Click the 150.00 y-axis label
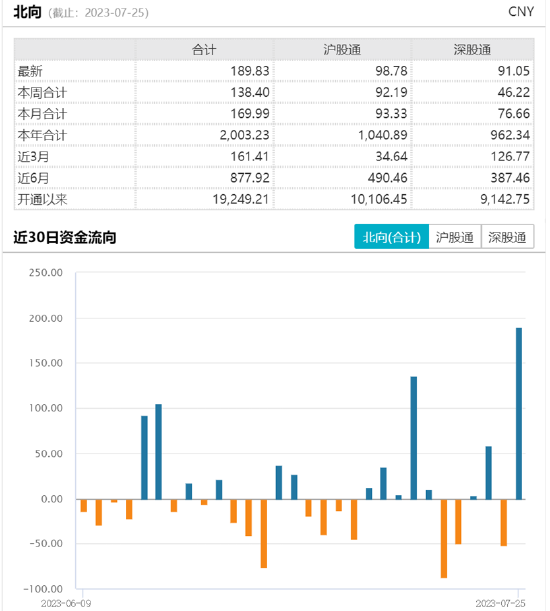Image resolution: width=550 pixels, height=611 pixels. point(46,363)
